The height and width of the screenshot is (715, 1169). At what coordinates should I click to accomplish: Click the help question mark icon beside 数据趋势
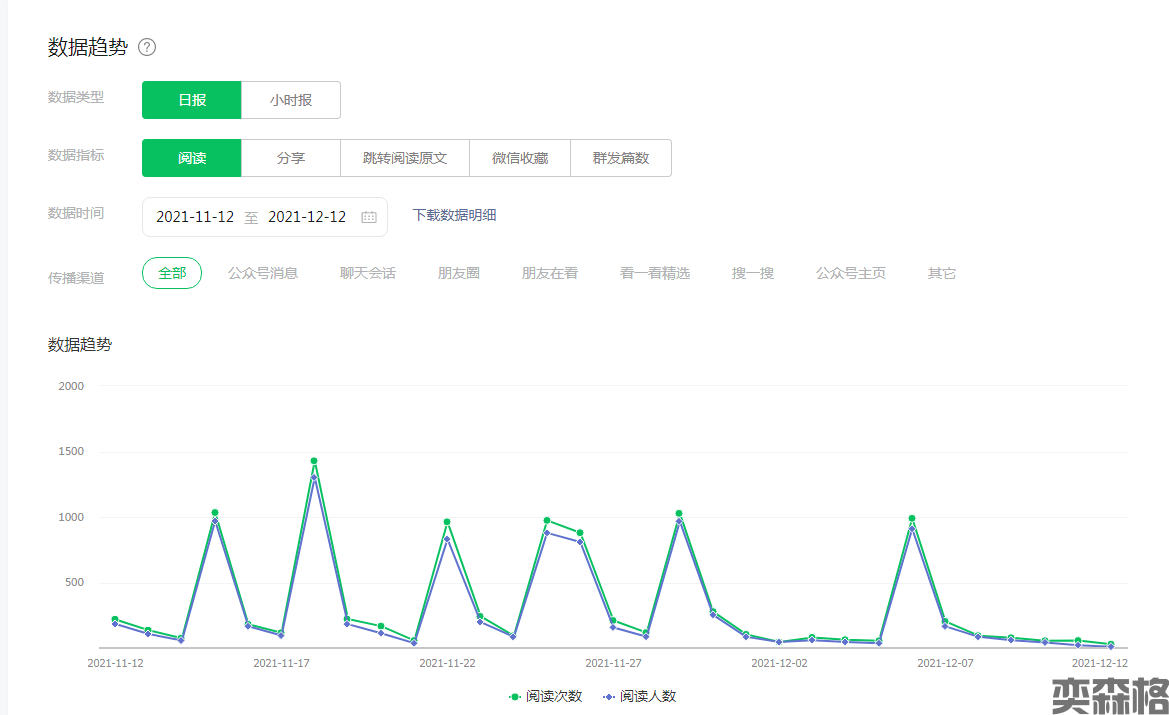point(147,47)
